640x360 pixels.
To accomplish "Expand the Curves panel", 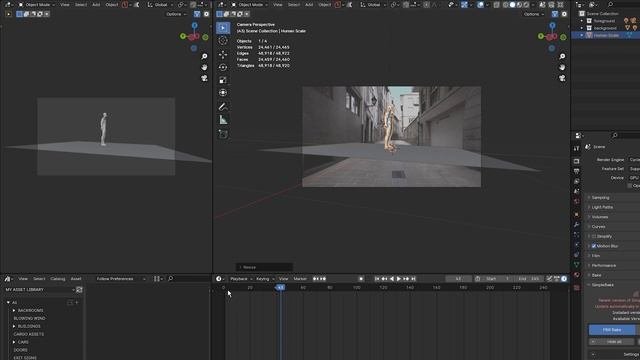I will point(598,227).
